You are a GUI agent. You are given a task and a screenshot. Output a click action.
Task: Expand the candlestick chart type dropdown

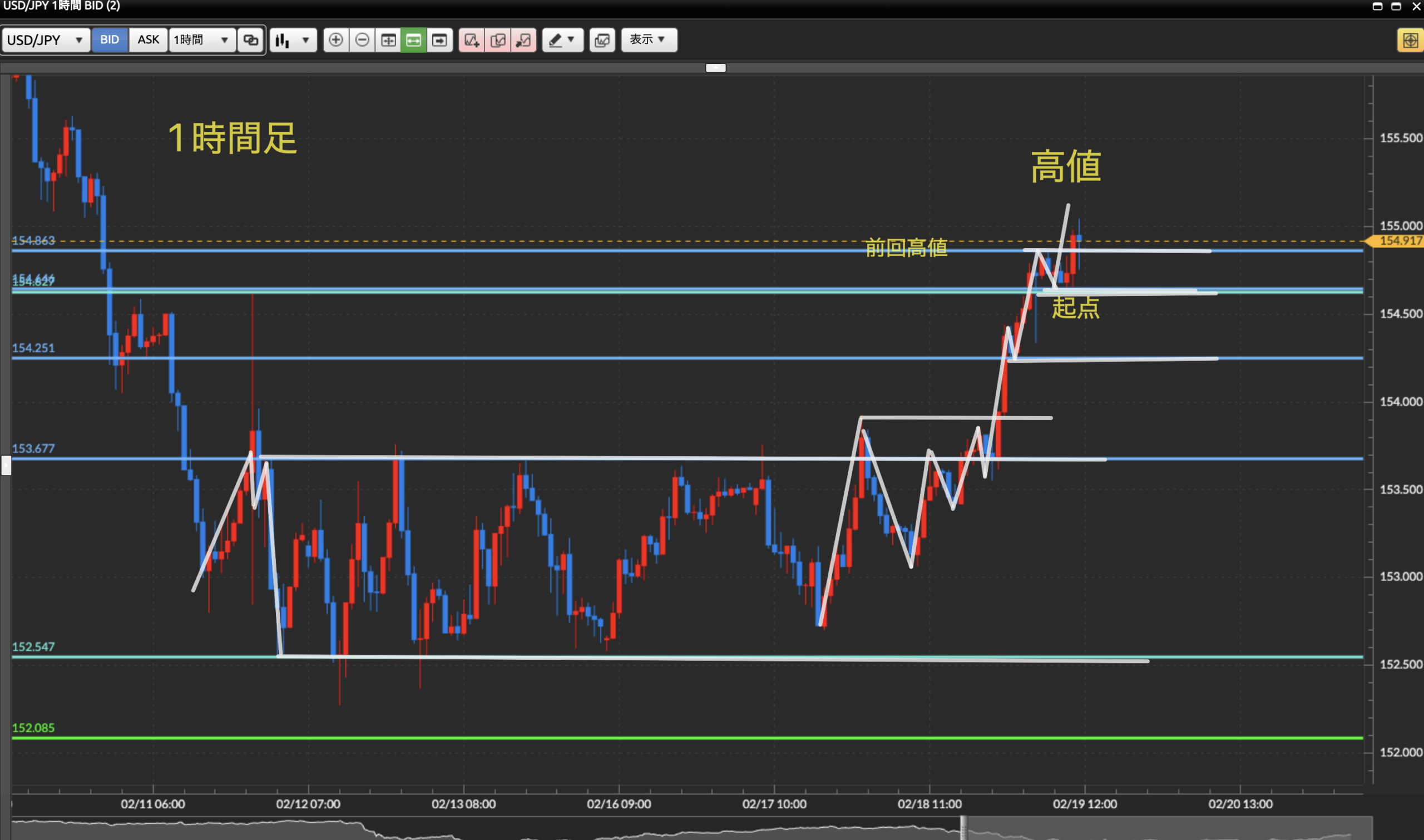point(293,40)
